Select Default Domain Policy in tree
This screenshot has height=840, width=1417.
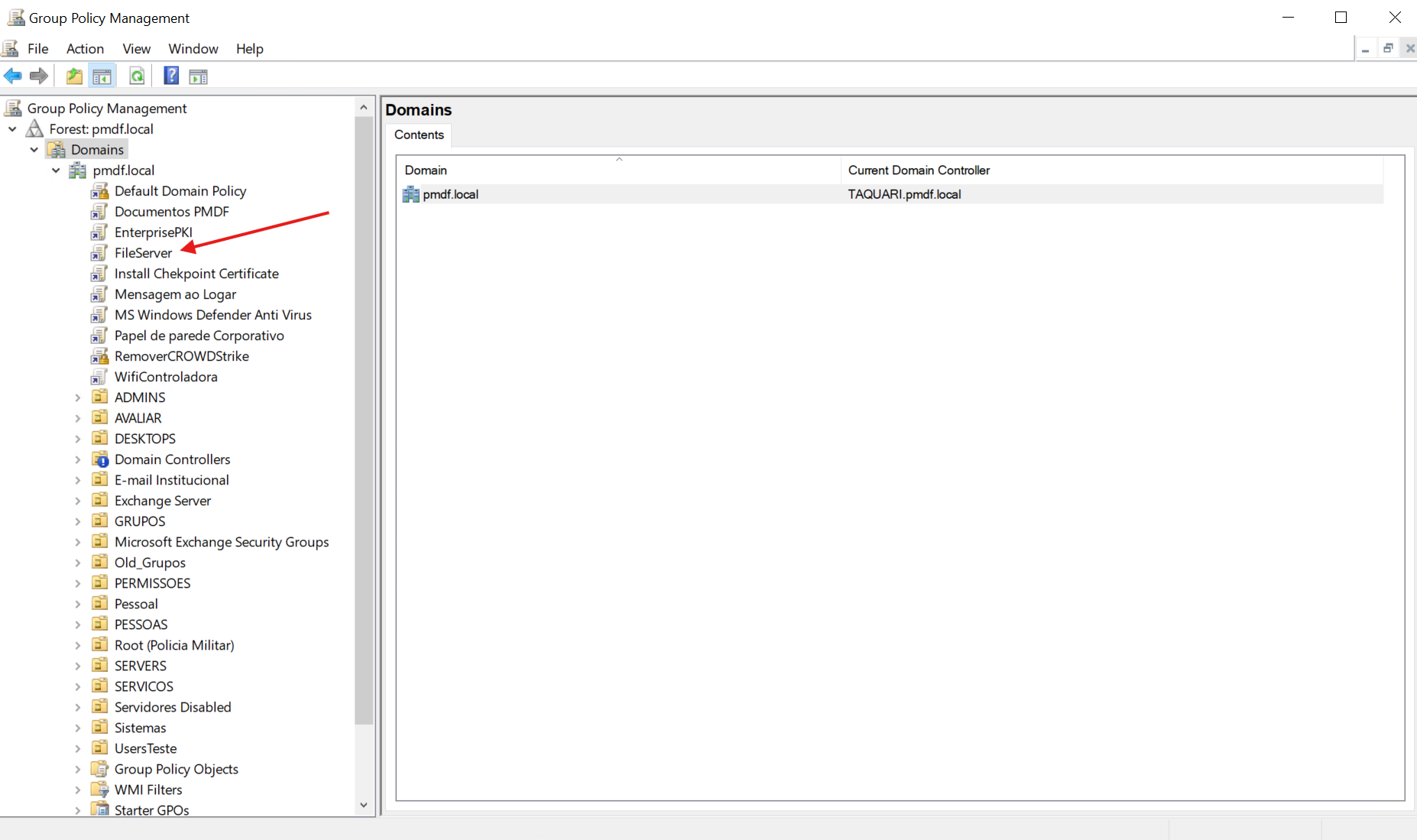pos(180,191)
